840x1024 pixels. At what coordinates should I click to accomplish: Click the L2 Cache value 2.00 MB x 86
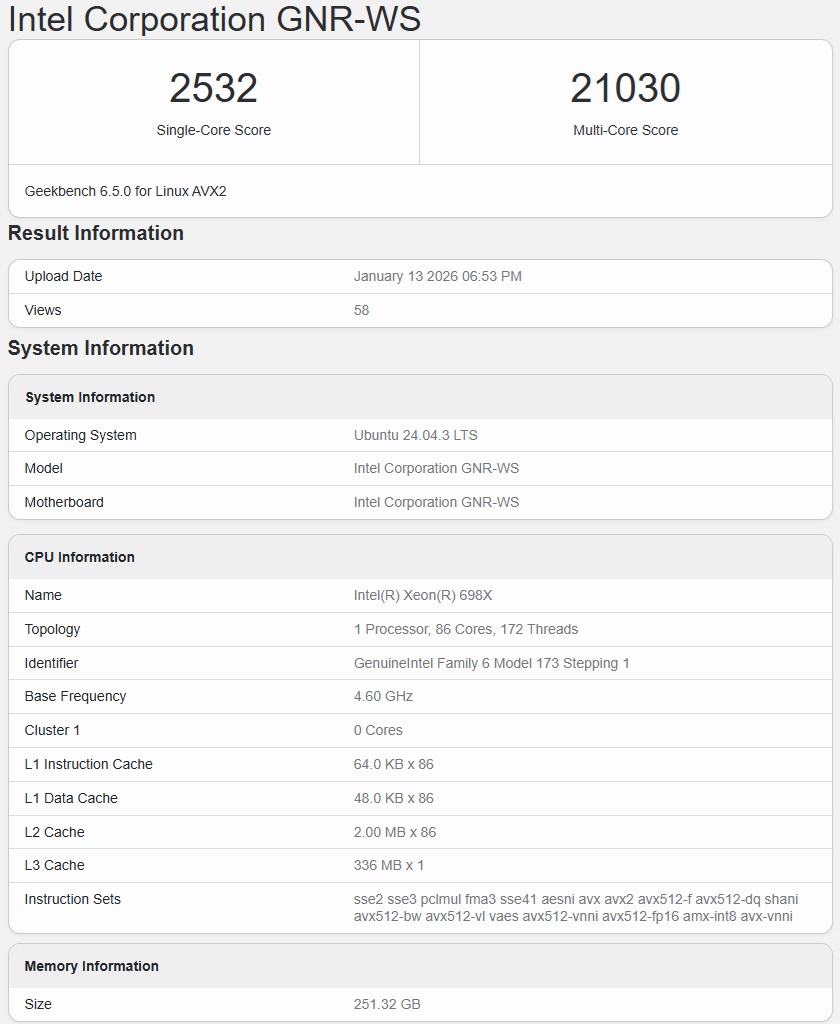point(395,832)
